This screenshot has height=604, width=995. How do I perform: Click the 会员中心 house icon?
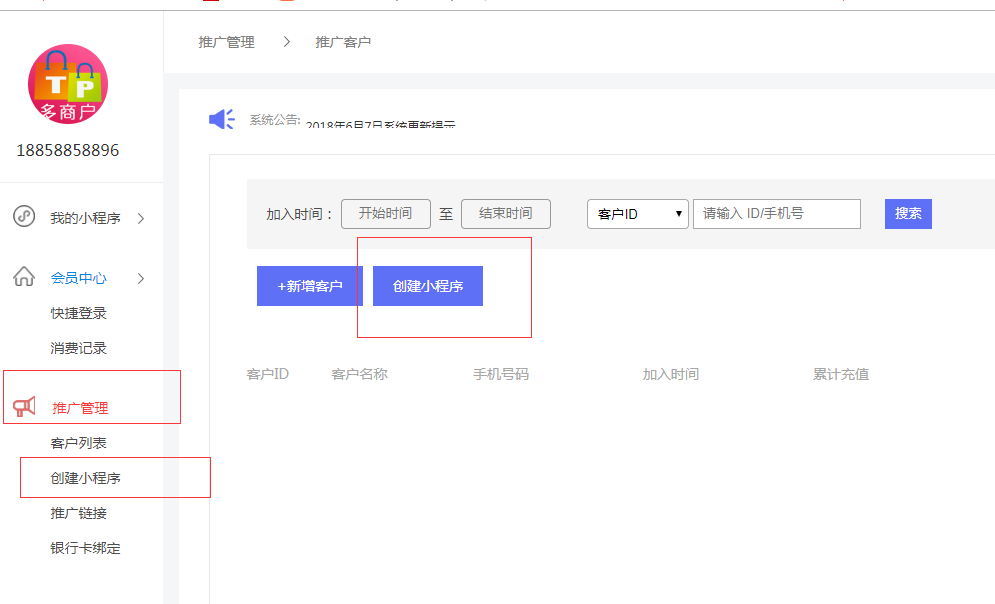[x=22, y=278]
